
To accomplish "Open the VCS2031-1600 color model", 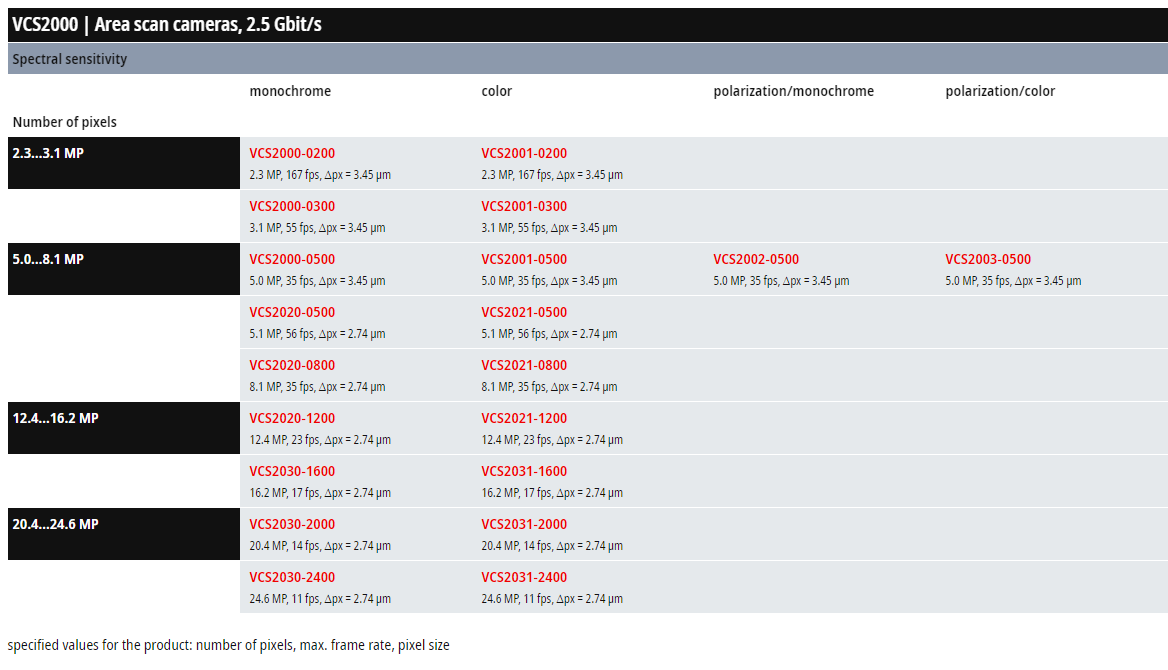I will point(524,472).
